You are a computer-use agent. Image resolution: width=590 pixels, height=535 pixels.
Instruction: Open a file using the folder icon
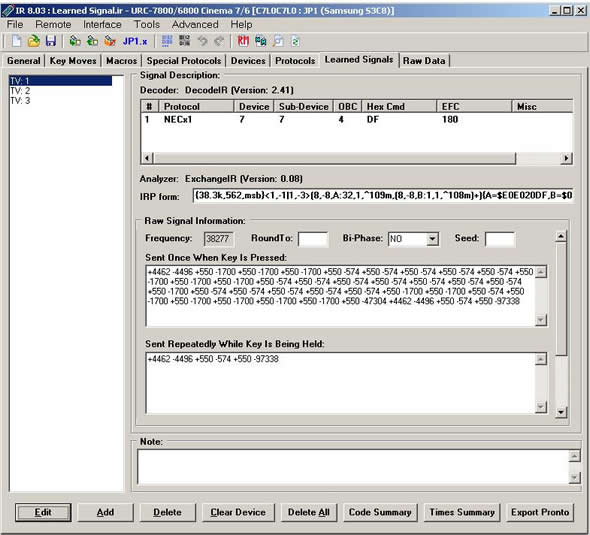(33, 41)
